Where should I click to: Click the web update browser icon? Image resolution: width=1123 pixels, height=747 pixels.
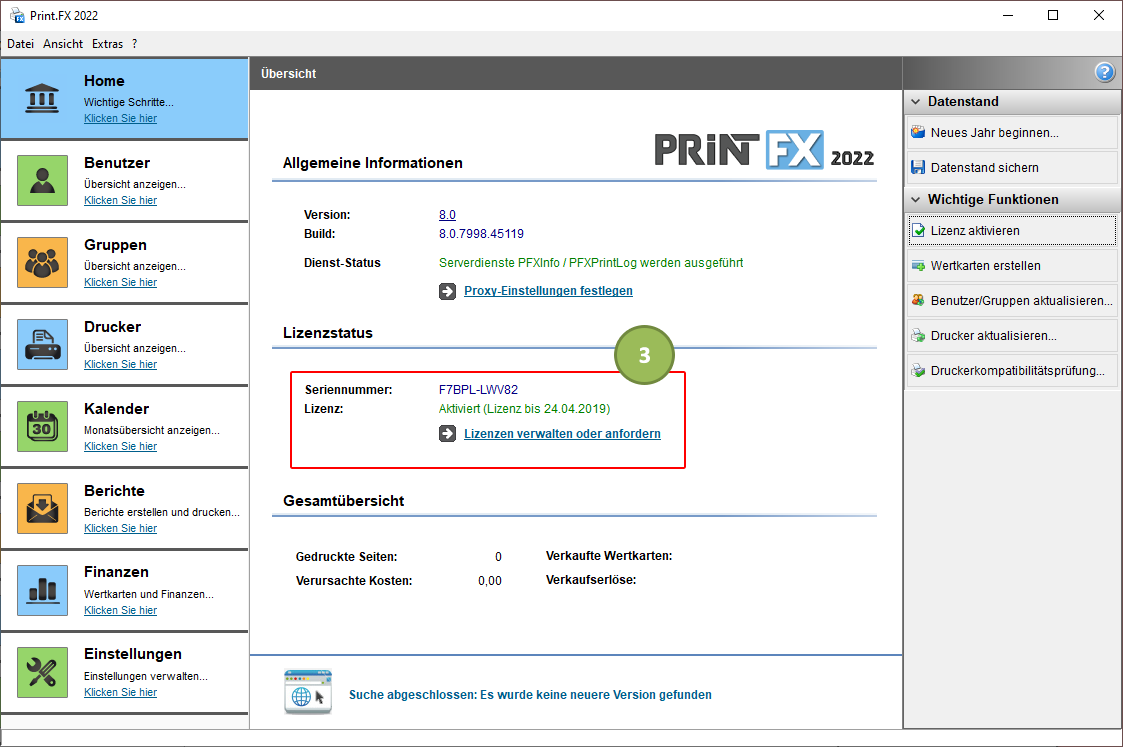click(308, 692)
